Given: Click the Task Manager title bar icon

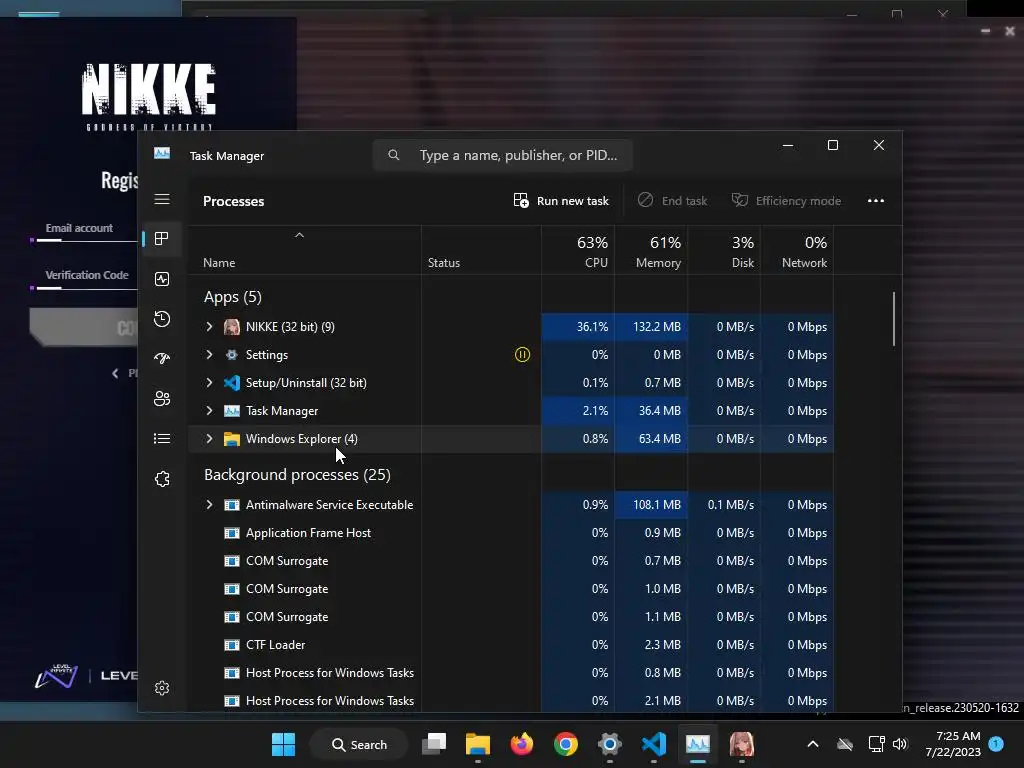Looking at the screenshot, I should coord(162,153).
